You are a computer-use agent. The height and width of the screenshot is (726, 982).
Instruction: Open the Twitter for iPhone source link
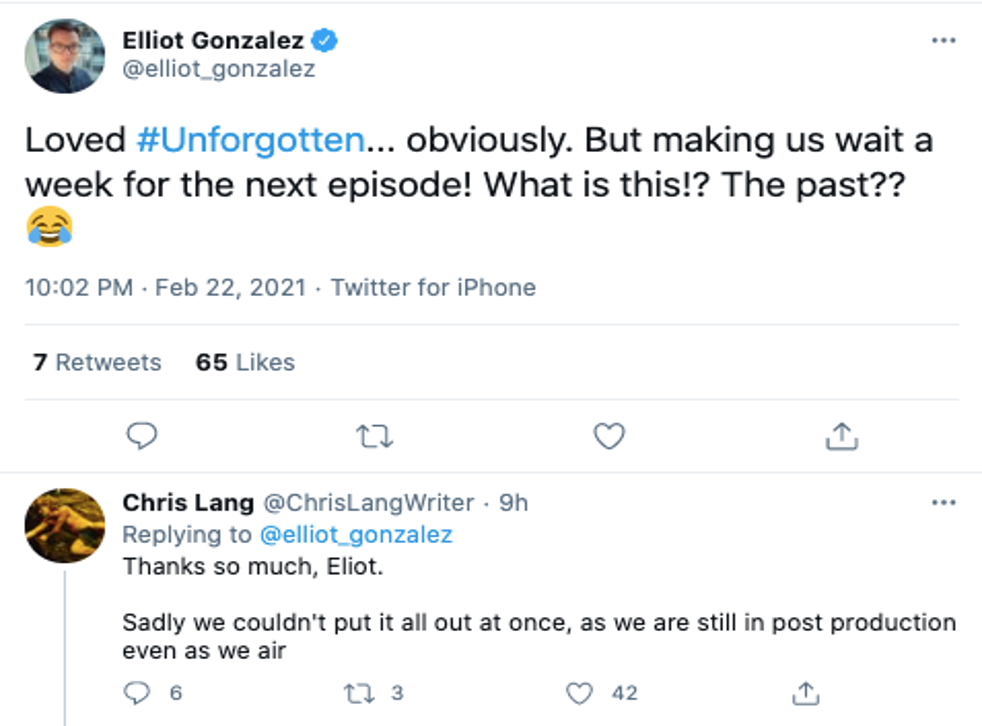click(433, 288)
